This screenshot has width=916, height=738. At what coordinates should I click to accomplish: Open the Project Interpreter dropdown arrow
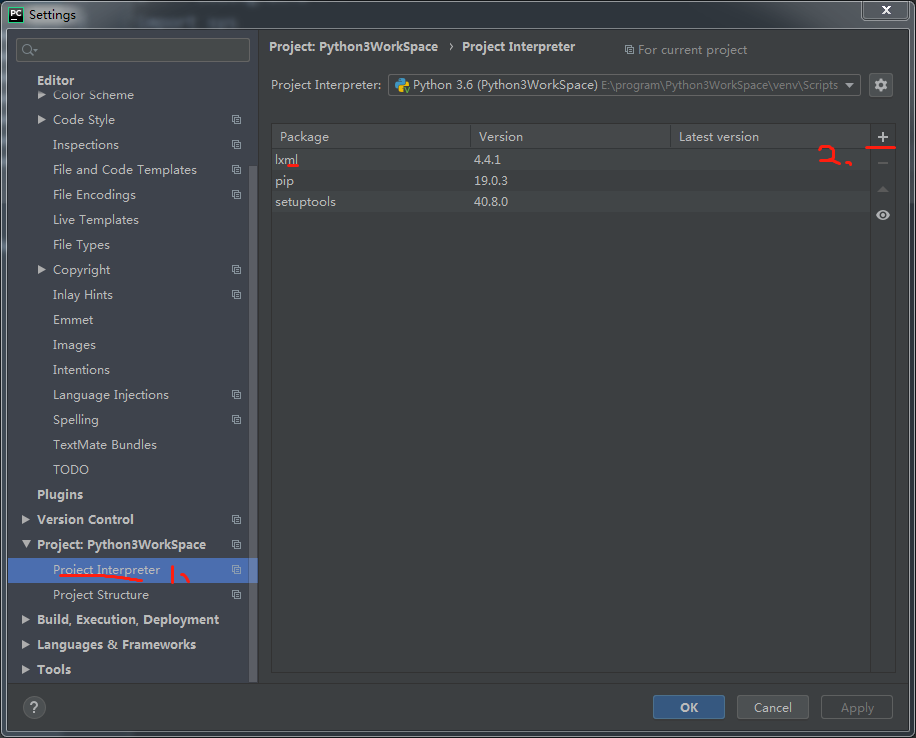849,85
